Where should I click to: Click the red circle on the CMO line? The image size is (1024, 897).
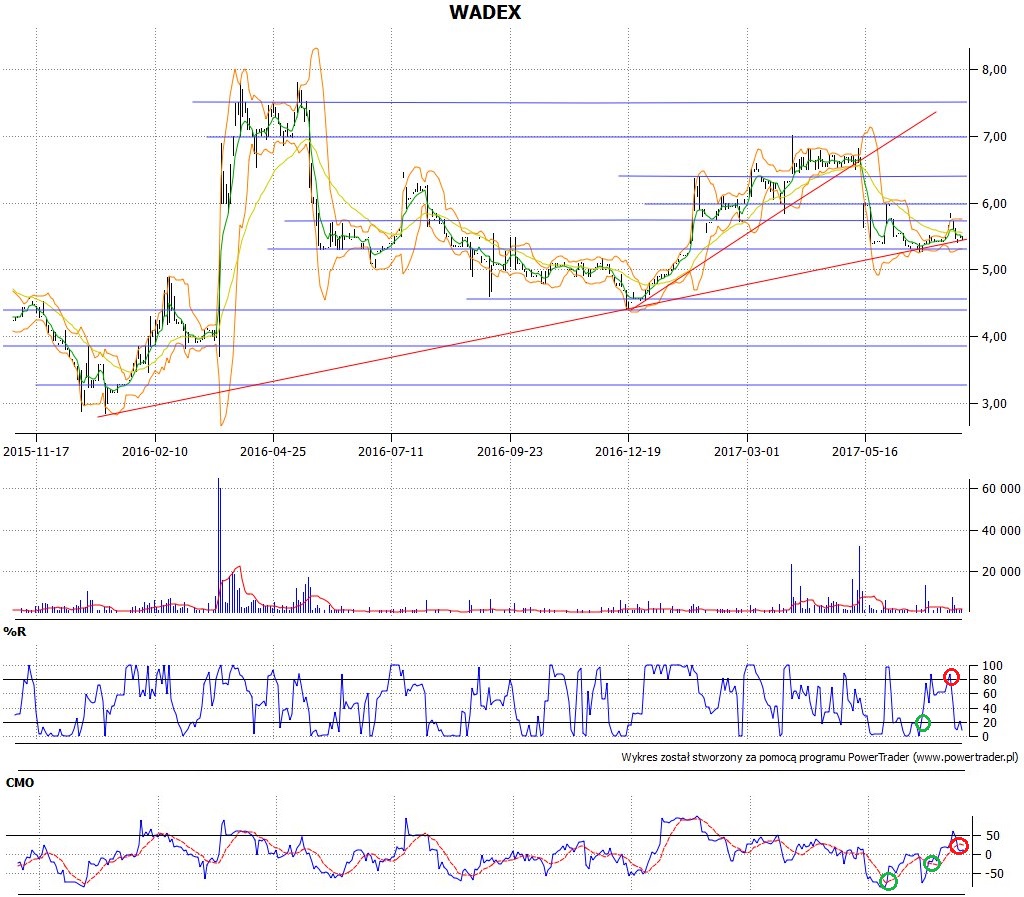point(959,846)
